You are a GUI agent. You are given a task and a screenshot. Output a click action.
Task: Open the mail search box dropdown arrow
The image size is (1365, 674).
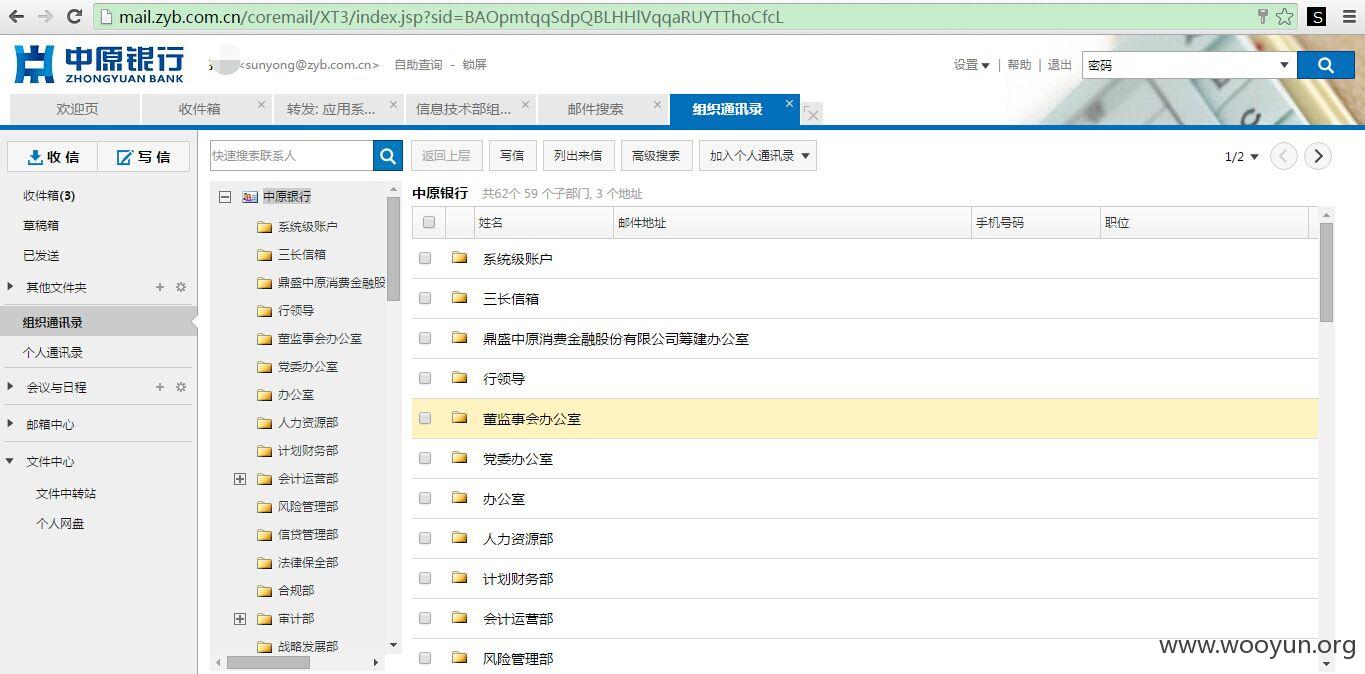click(1285, 65)
